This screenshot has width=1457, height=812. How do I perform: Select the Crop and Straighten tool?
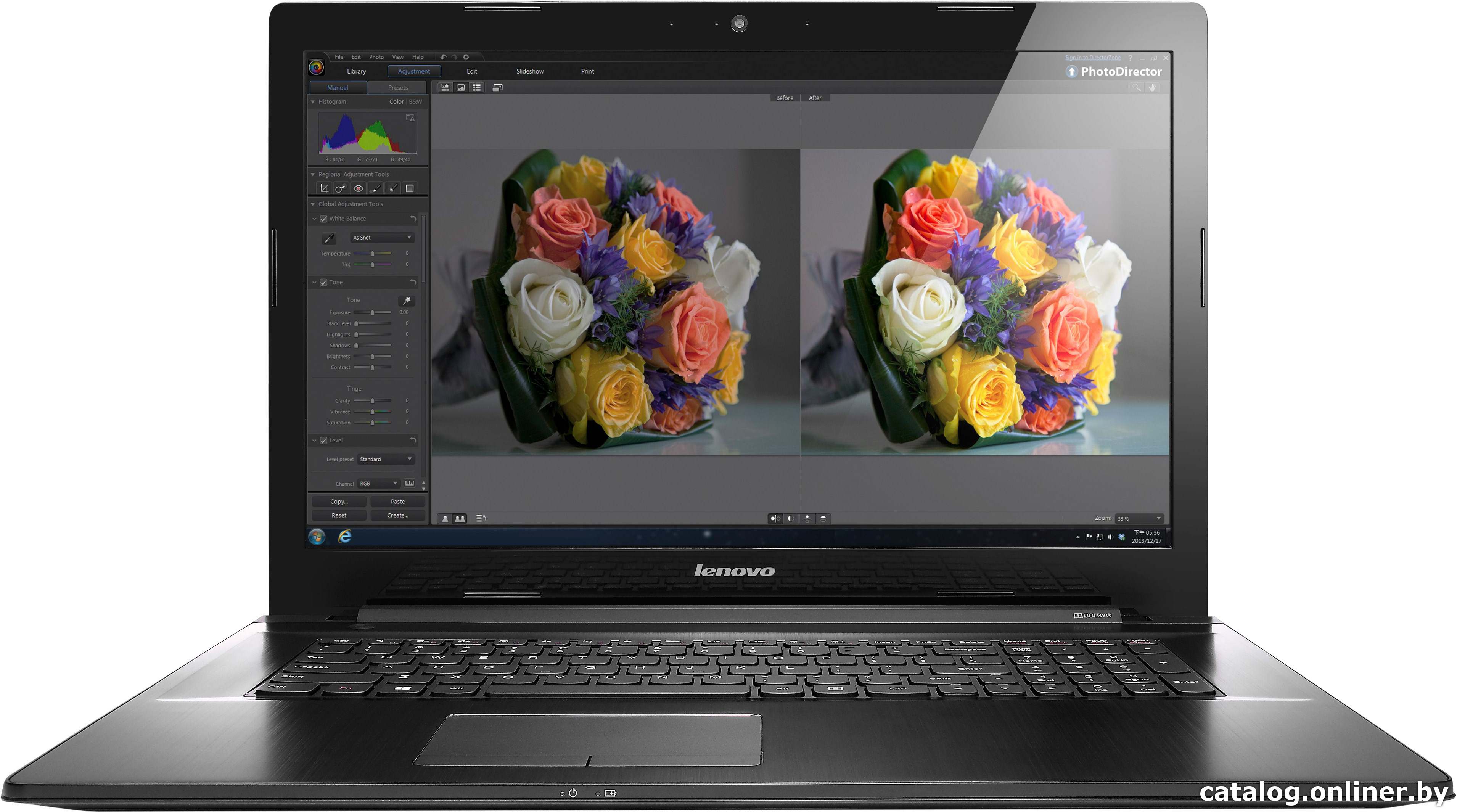click(x=324, y=188)
